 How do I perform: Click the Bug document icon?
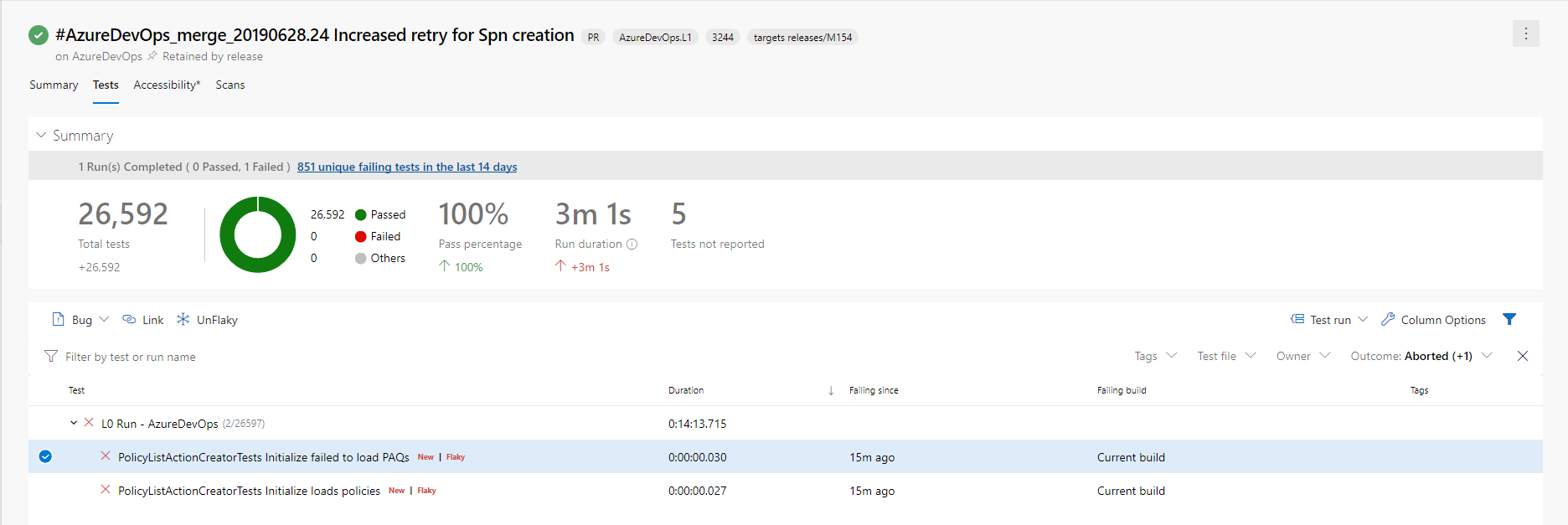(58, 319)
